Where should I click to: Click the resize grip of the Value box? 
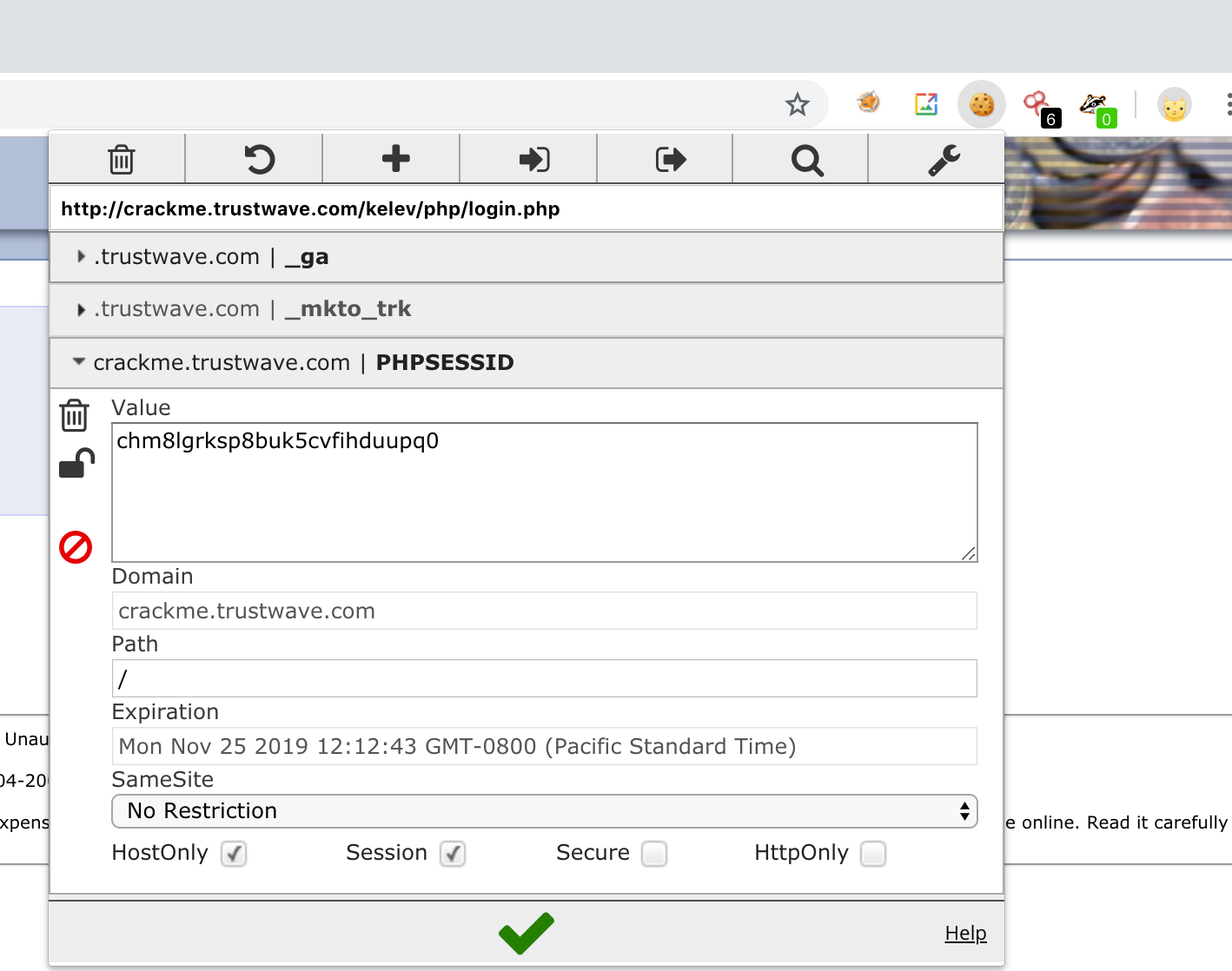tap(969, 553)
